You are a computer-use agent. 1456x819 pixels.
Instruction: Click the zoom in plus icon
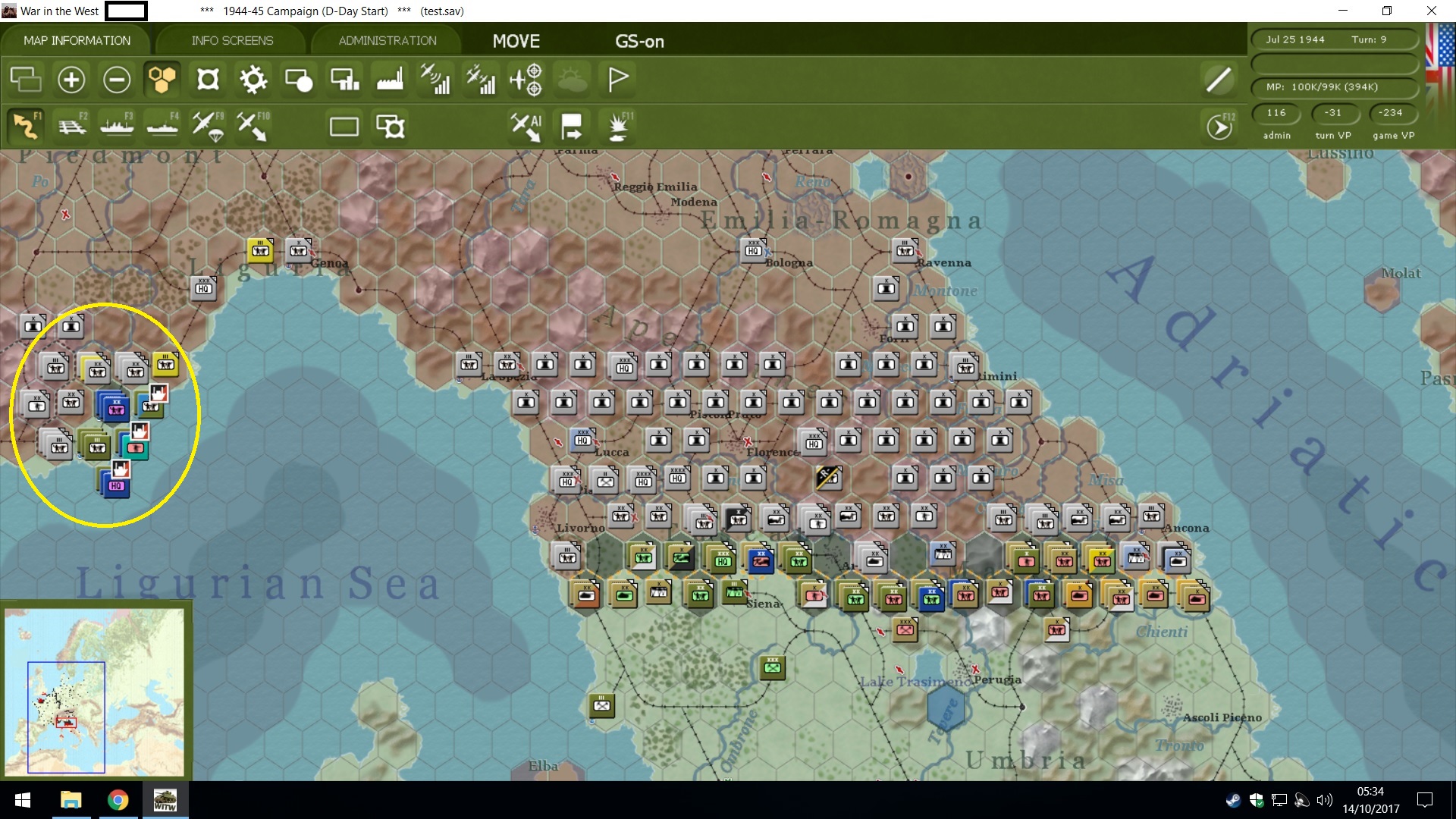(71, 80)
